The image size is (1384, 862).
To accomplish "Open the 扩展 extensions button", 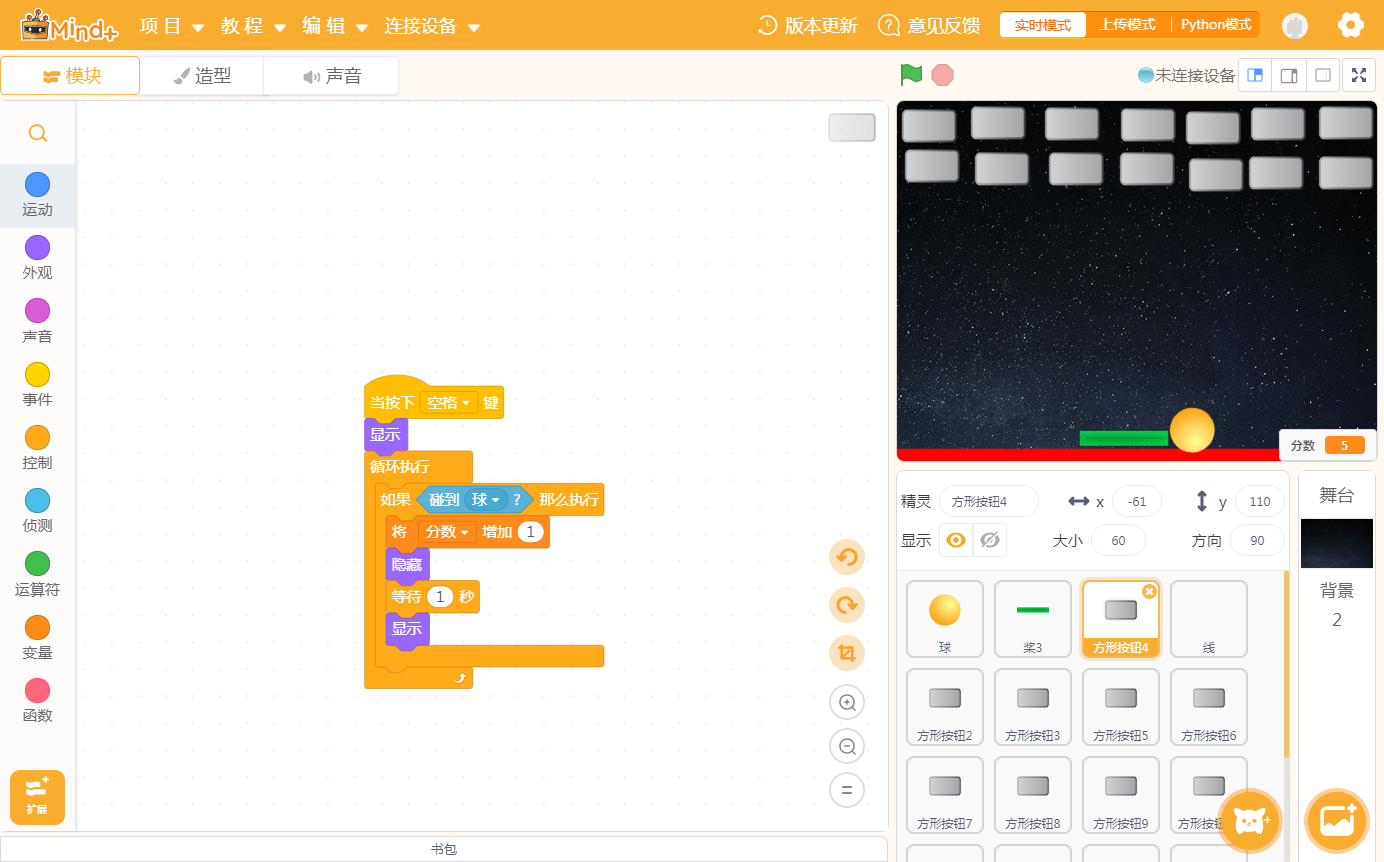I will (x=38, y=797).
